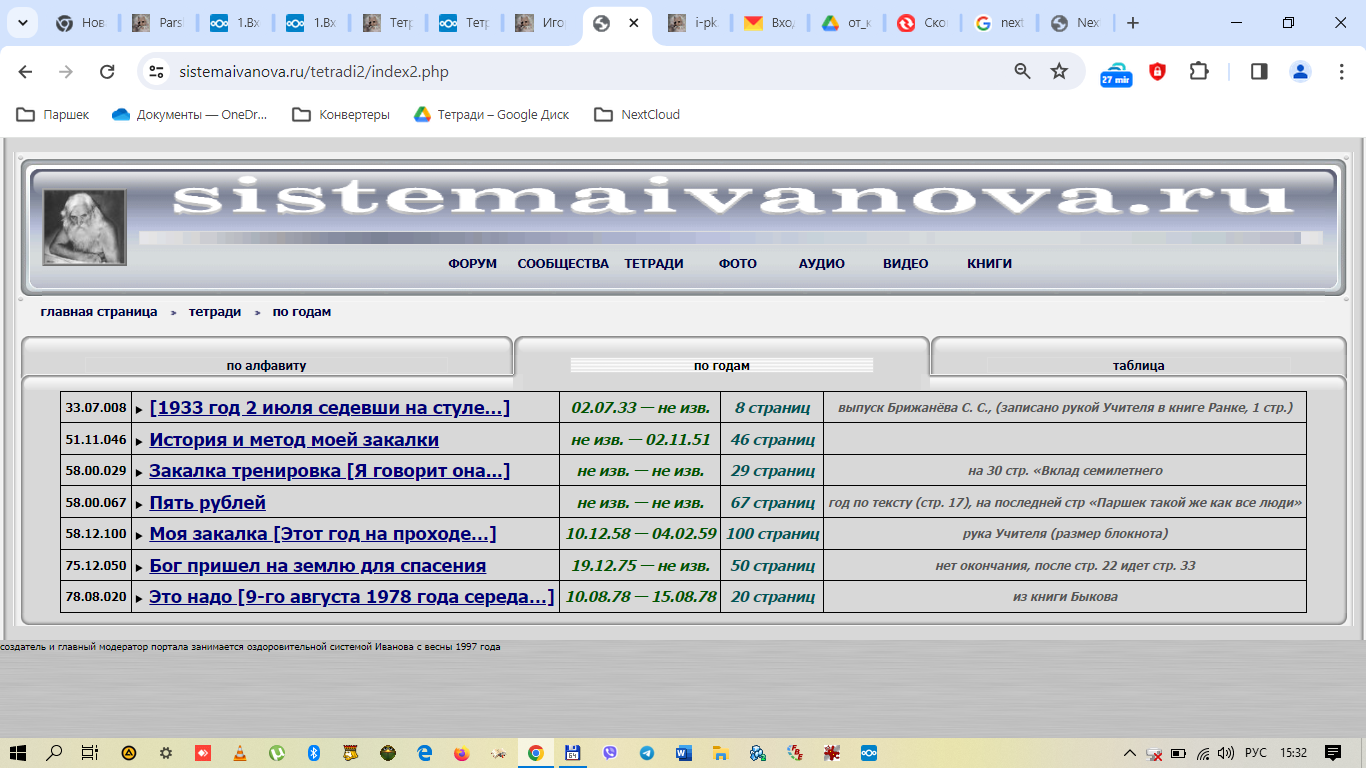
Task: Click the portrait thumbnail in site header
Action: (85, 227)
